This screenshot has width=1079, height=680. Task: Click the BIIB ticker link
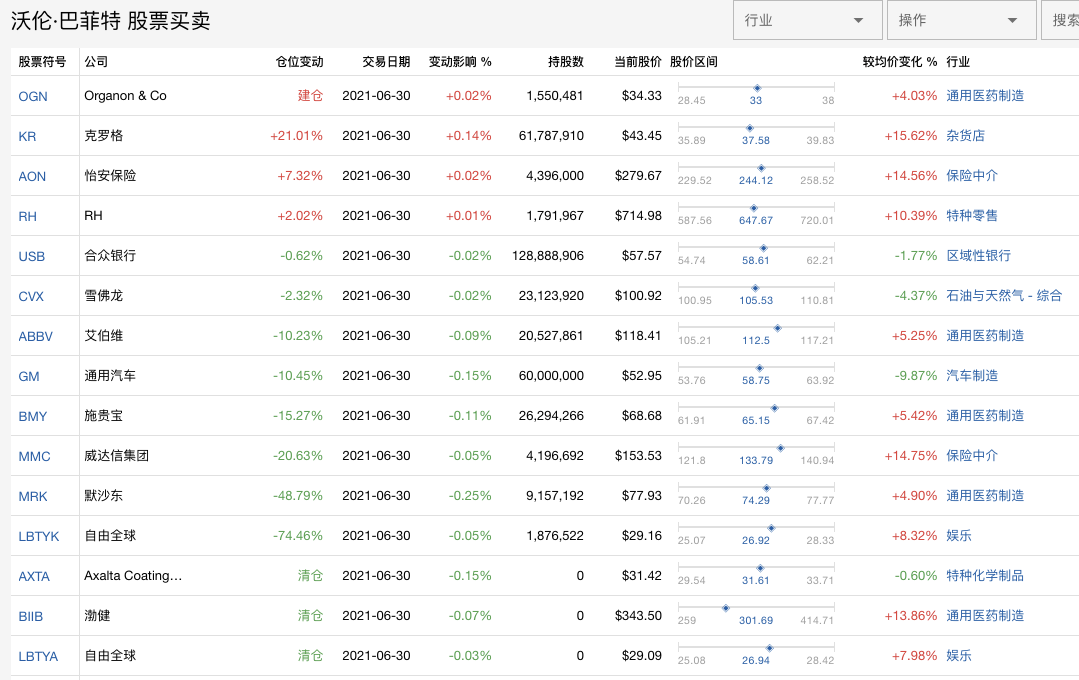tap(31, 616)
